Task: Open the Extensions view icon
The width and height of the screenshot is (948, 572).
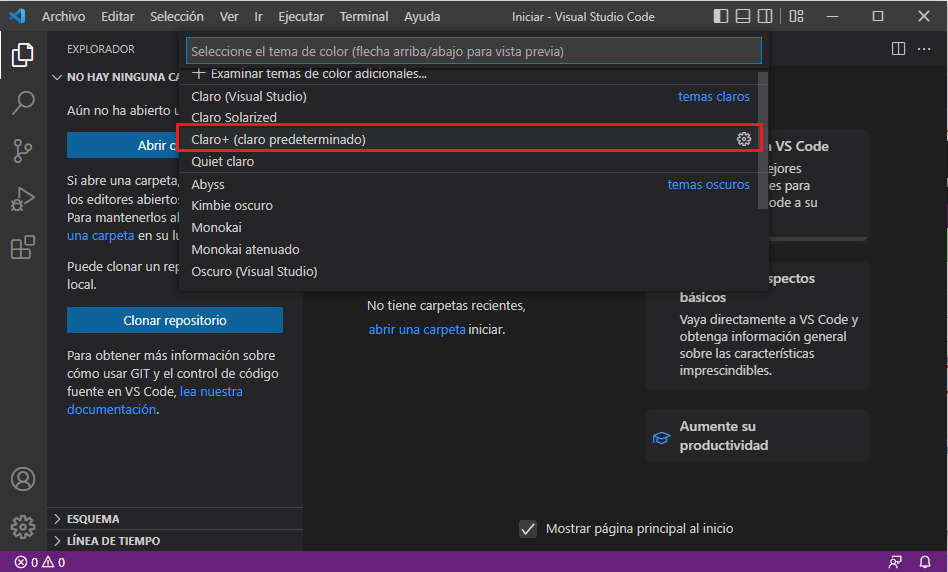Action: click(x=23, y=247)
